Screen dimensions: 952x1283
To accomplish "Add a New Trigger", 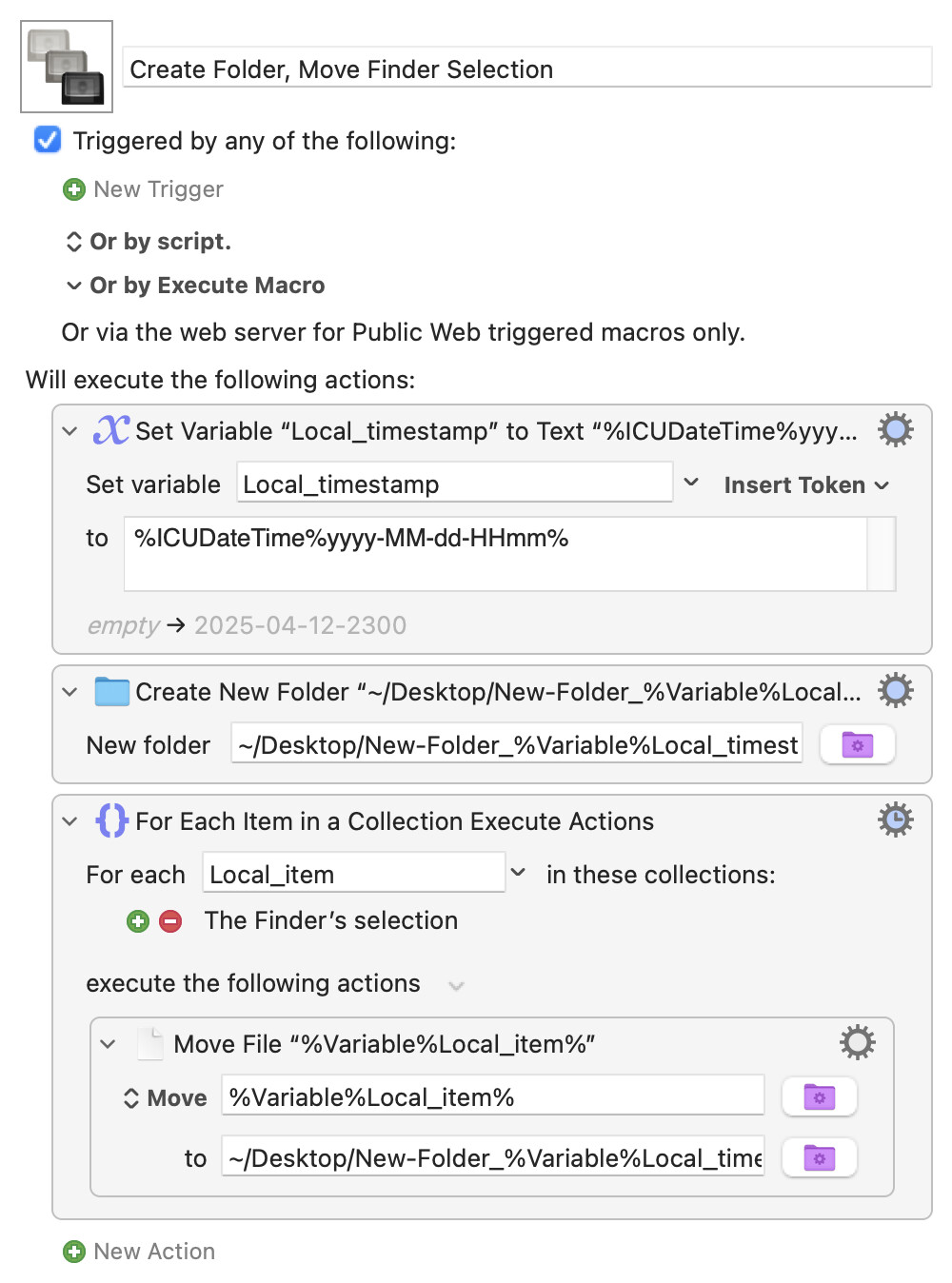I will coord(143,189).
